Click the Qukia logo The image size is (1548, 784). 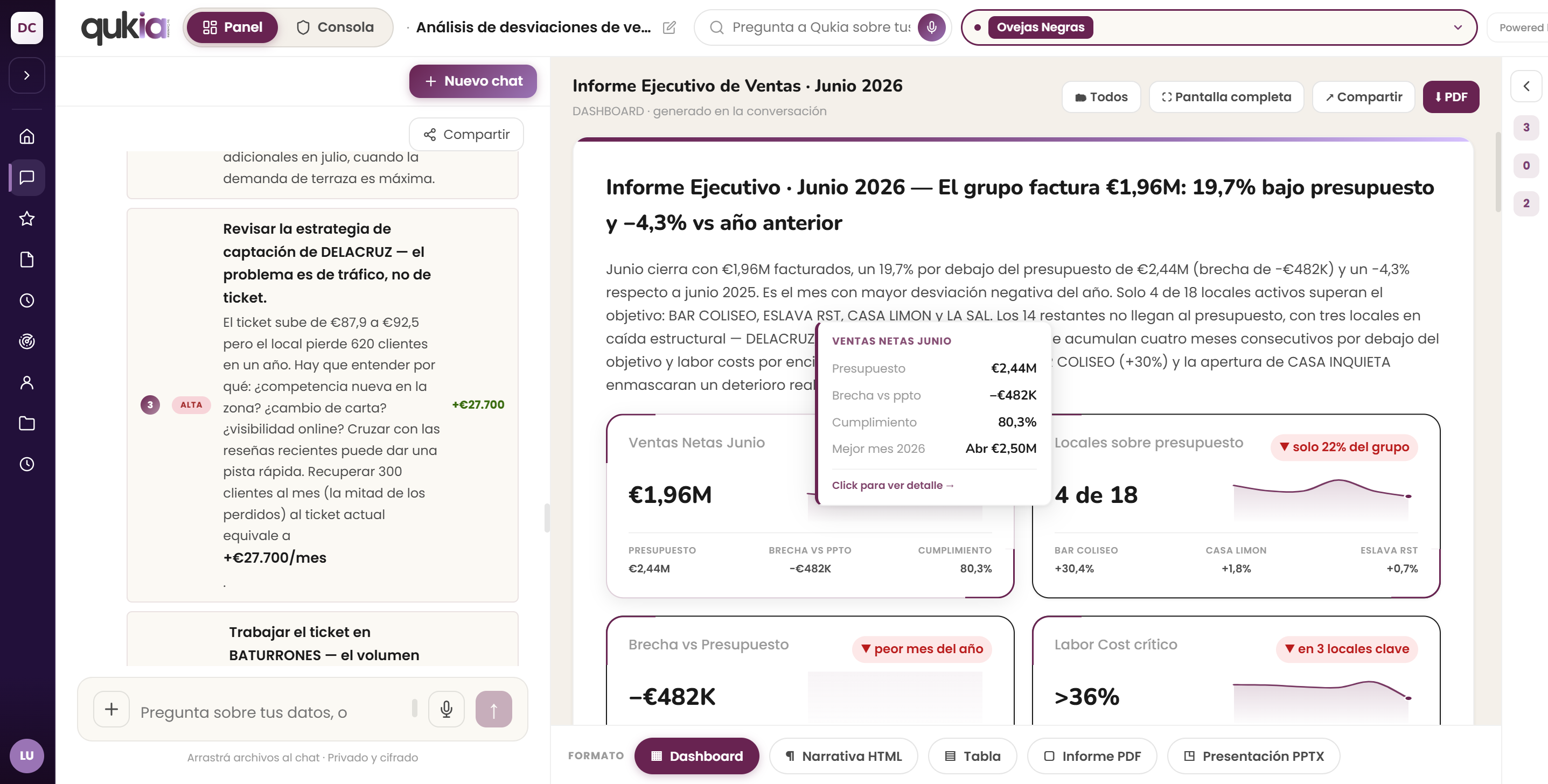coord(125,27)
